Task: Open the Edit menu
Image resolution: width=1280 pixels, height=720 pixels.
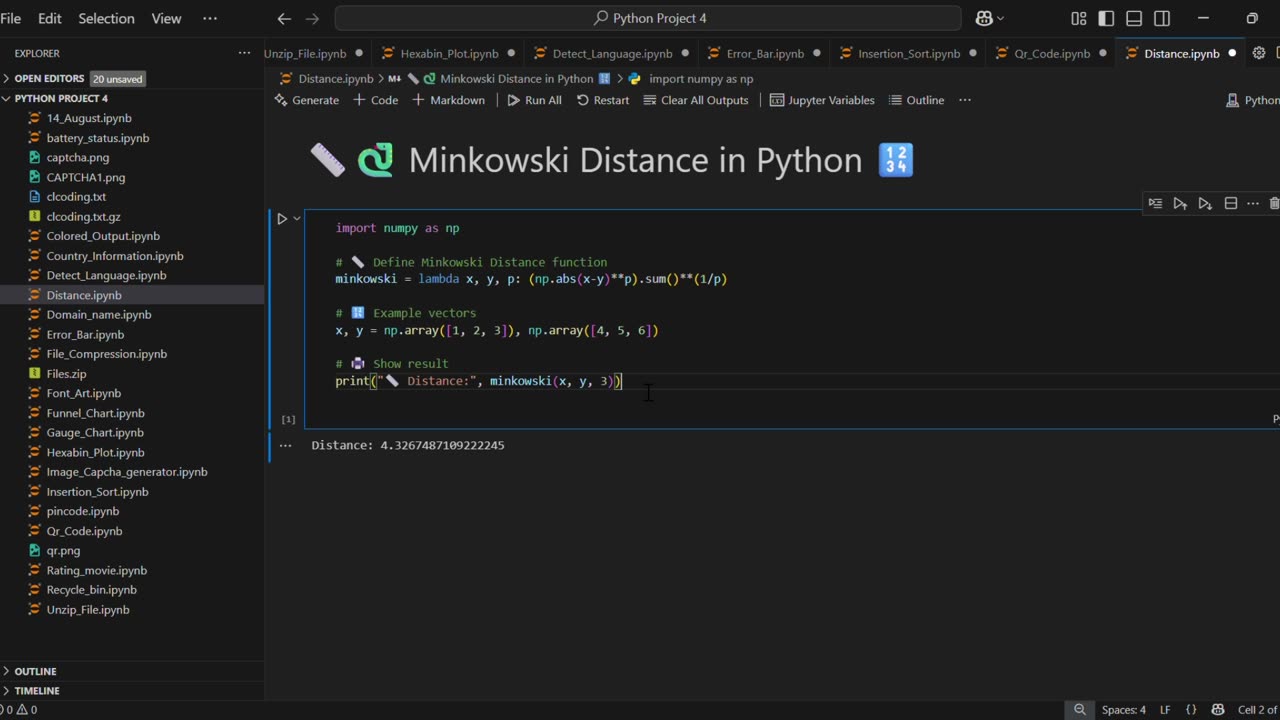Action: [49, 18]
